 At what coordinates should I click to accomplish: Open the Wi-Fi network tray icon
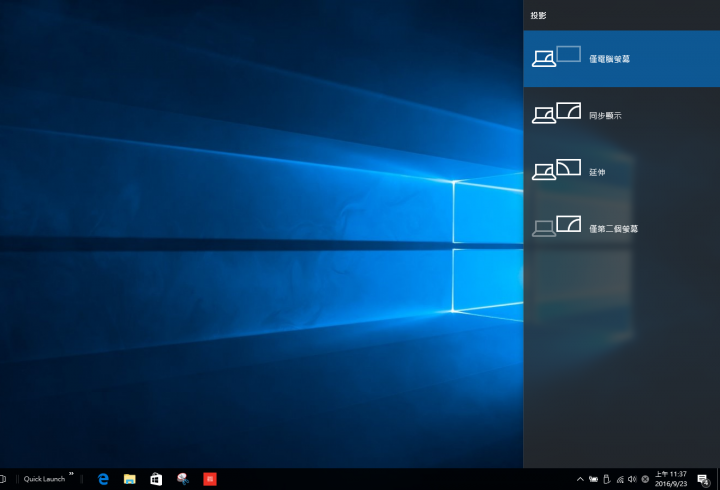tap(620, 479)
